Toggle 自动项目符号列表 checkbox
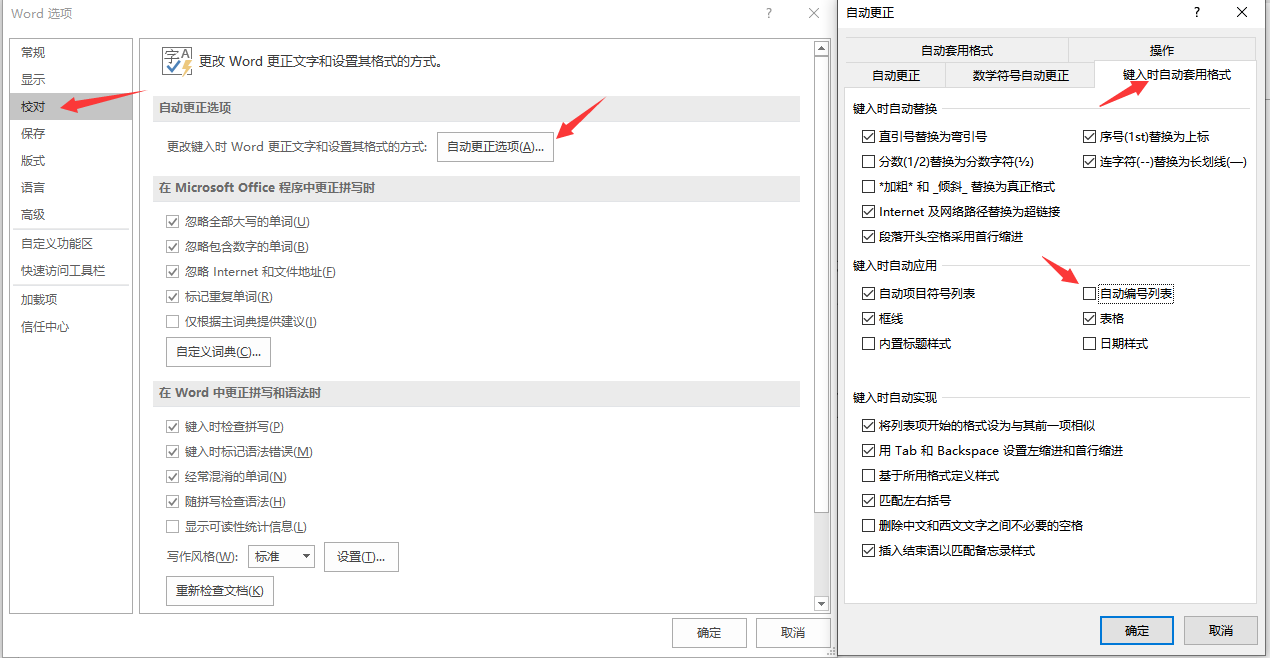The width and height of the screenshot is (1270, 658). pyautogui.click(x=868, y=293)
